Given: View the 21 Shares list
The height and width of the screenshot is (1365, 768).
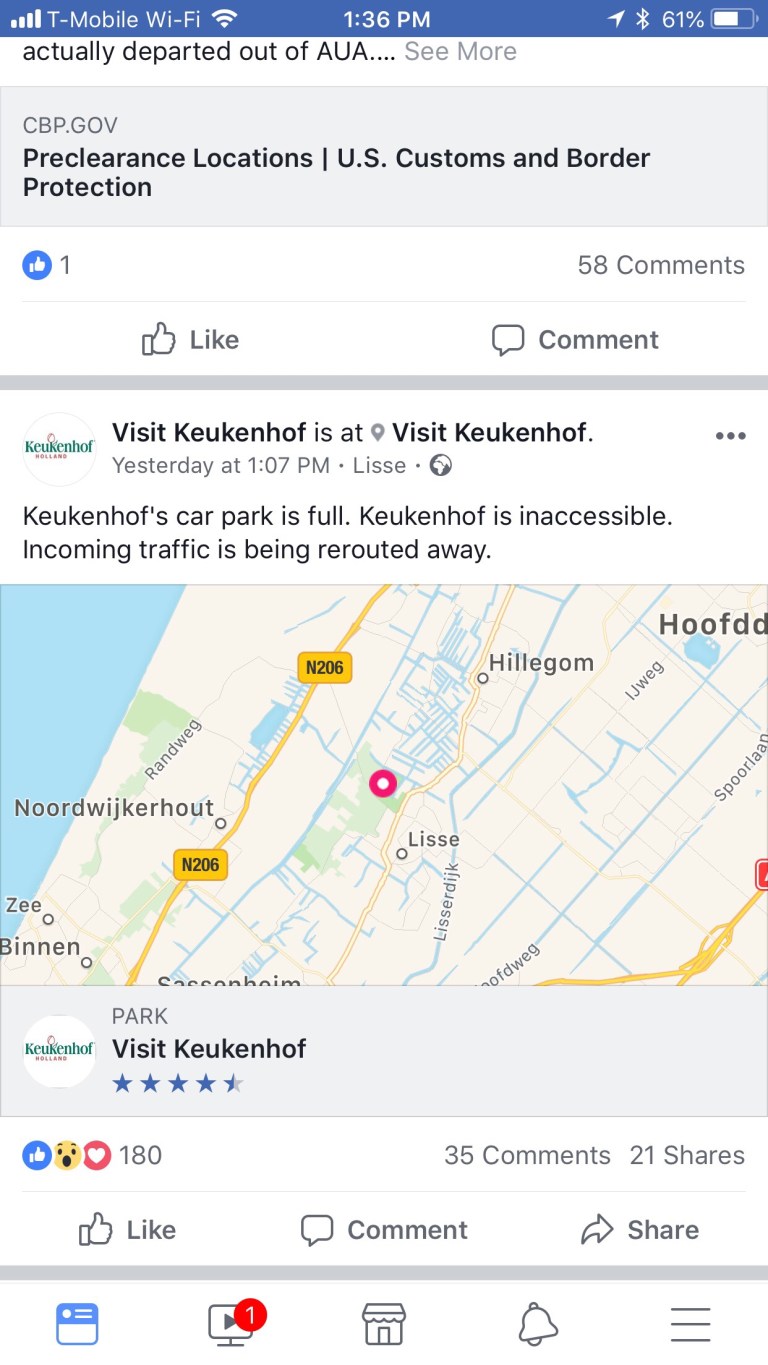Looking at the screenshot, I should pos(687,1155).
